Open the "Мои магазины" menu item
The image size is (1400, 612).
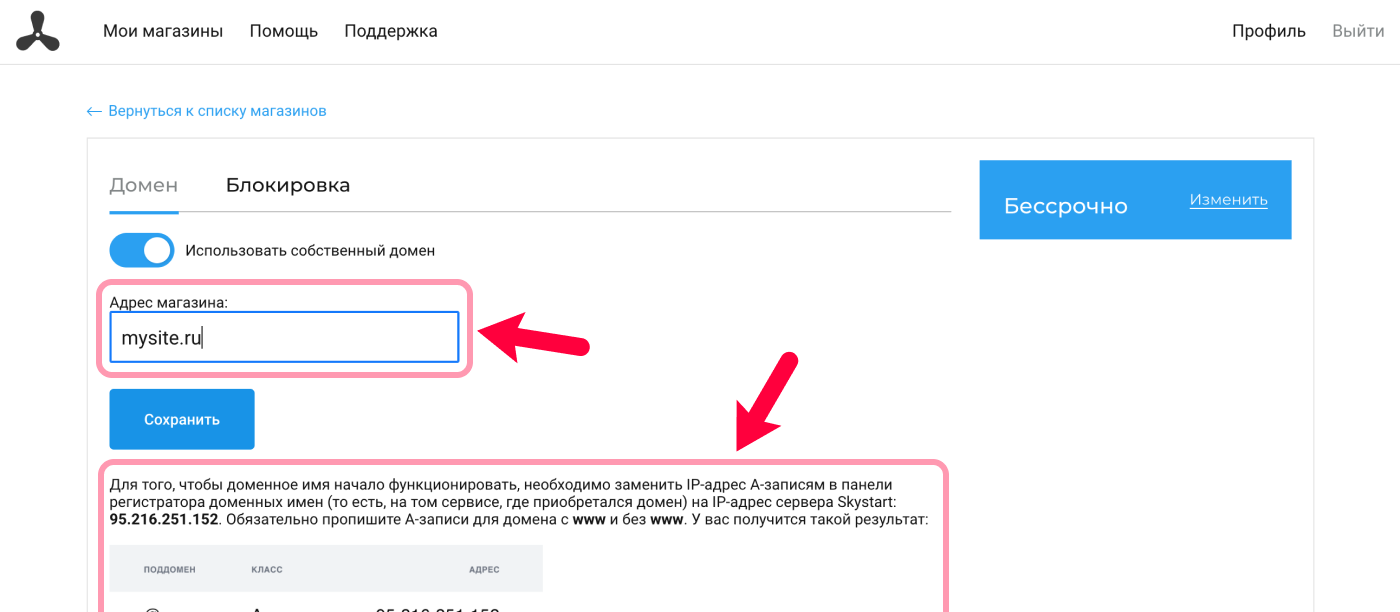coord(163,31)
